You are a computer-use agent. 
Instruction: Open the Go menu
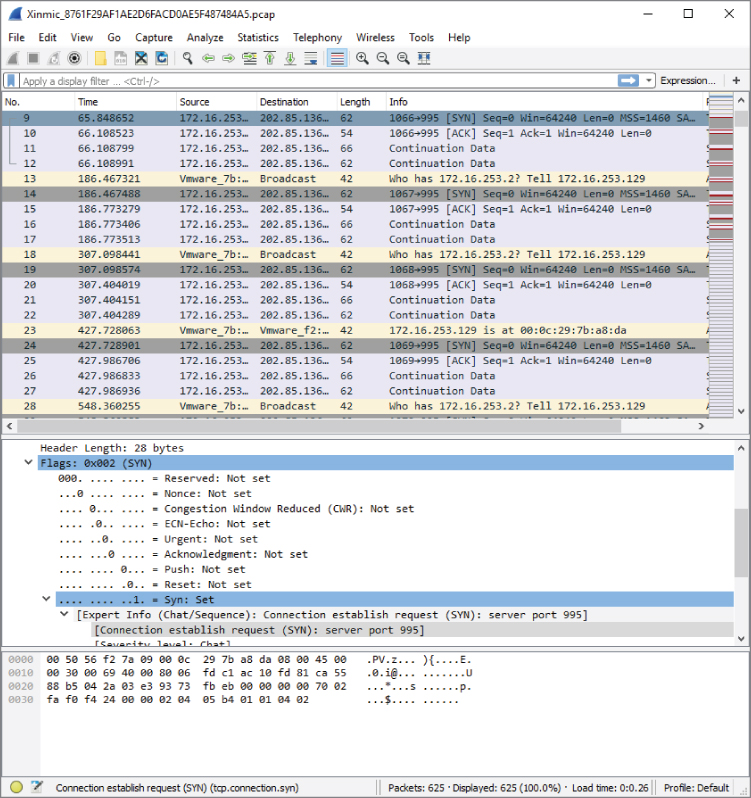pyautogui.click(x=114, y=38)
